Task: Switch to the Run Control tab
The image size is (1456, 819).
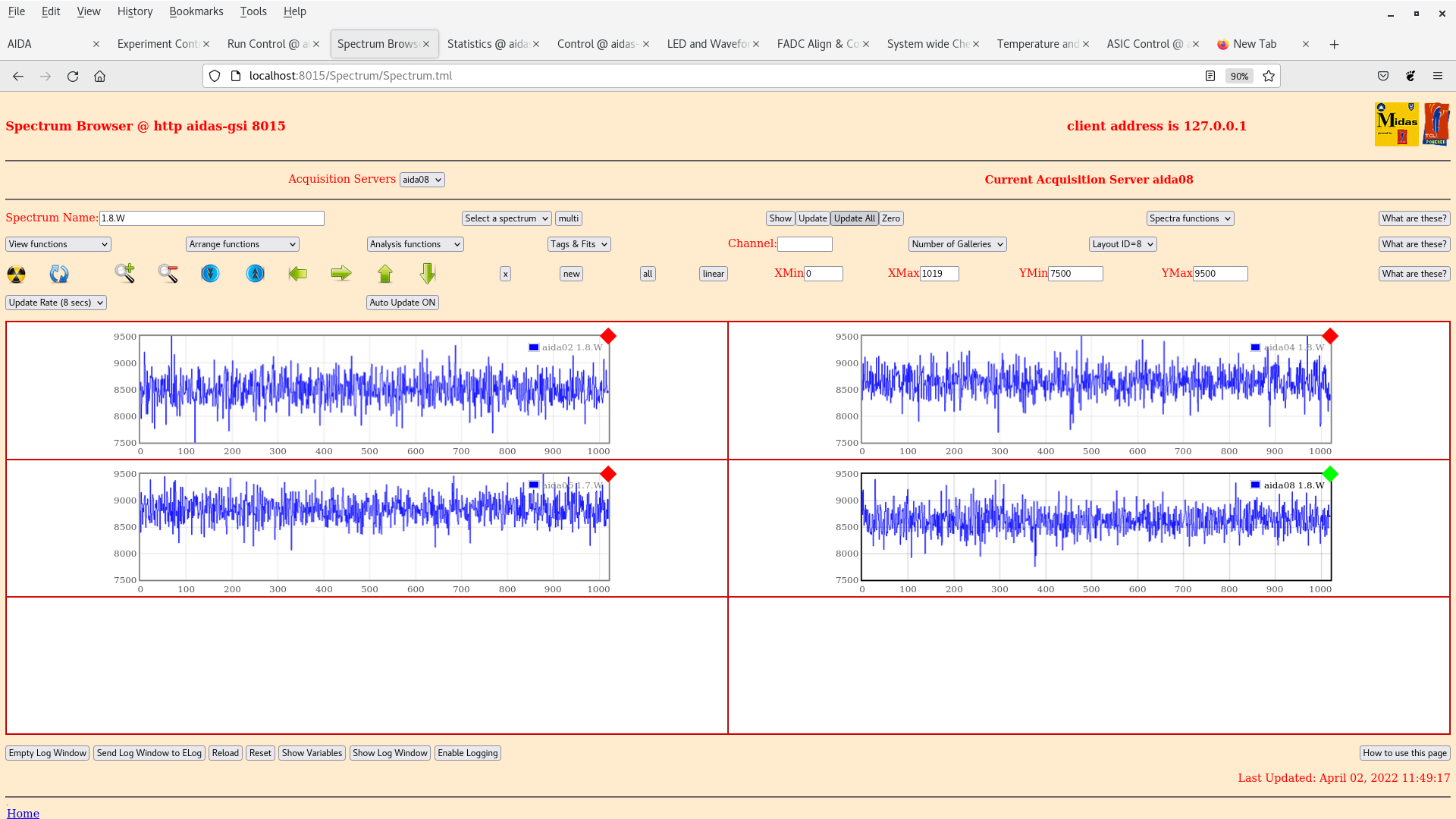Action: pyautogui.click(x=268, y=44)
